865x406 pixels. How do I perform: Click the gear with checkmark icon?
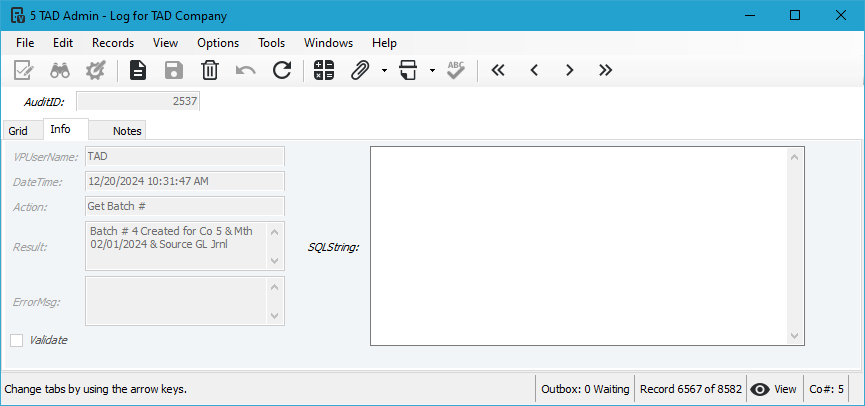point(95,71)
